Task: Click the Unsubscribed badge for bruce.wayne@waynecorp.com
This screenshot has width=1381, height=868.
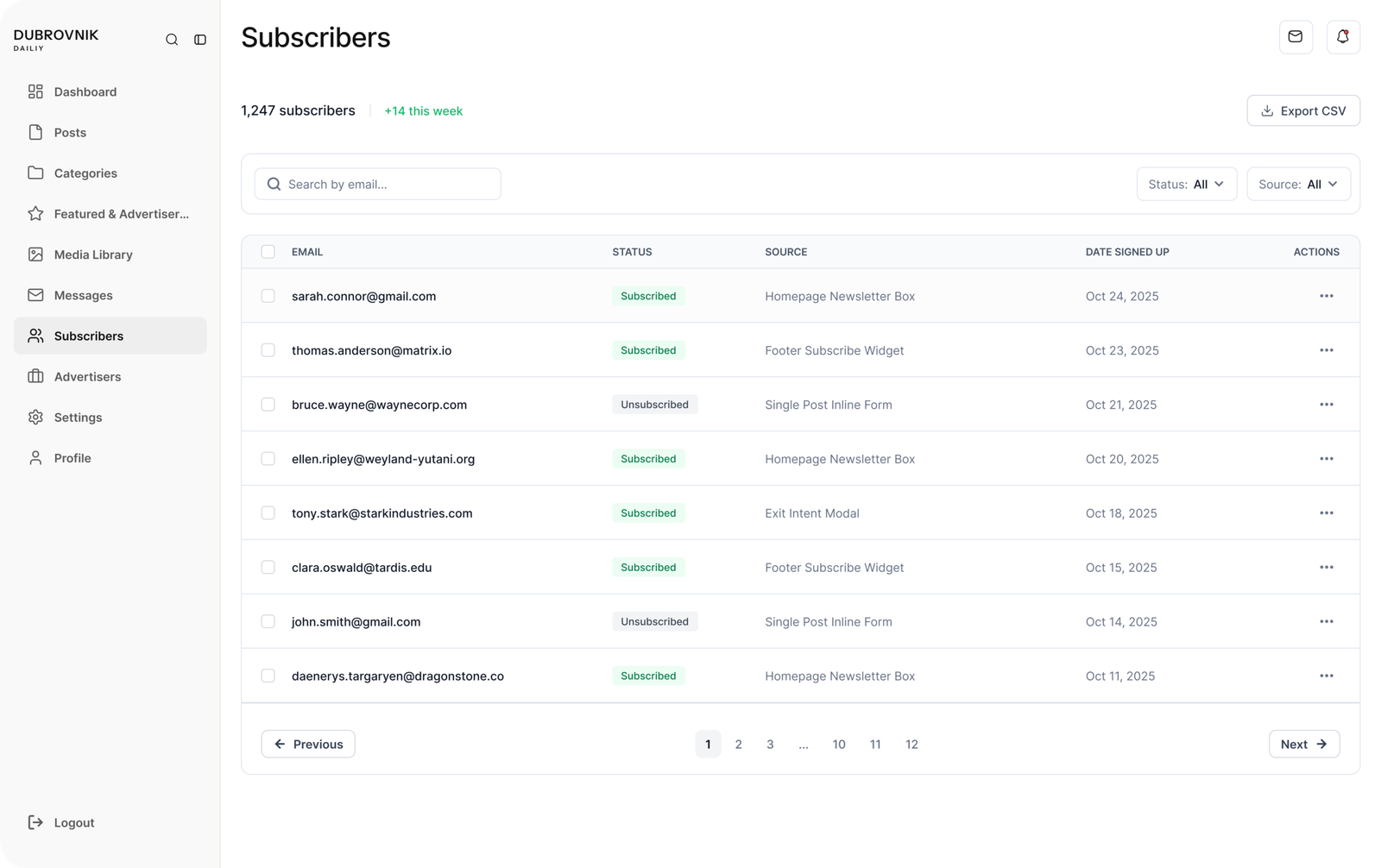Action: click(655, 405)
